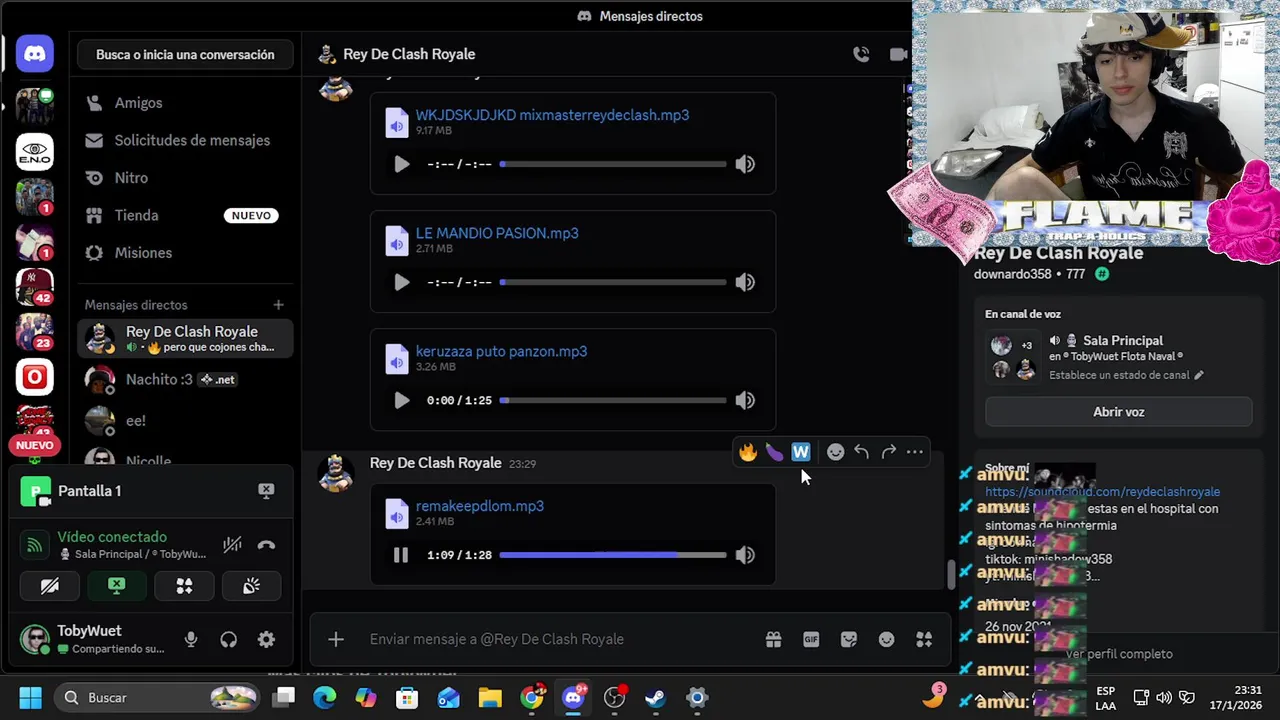Open Solicitudes de mensajes
This screenshot has height=720, width=1280.
pyautogui.click(x=185, y=140)
